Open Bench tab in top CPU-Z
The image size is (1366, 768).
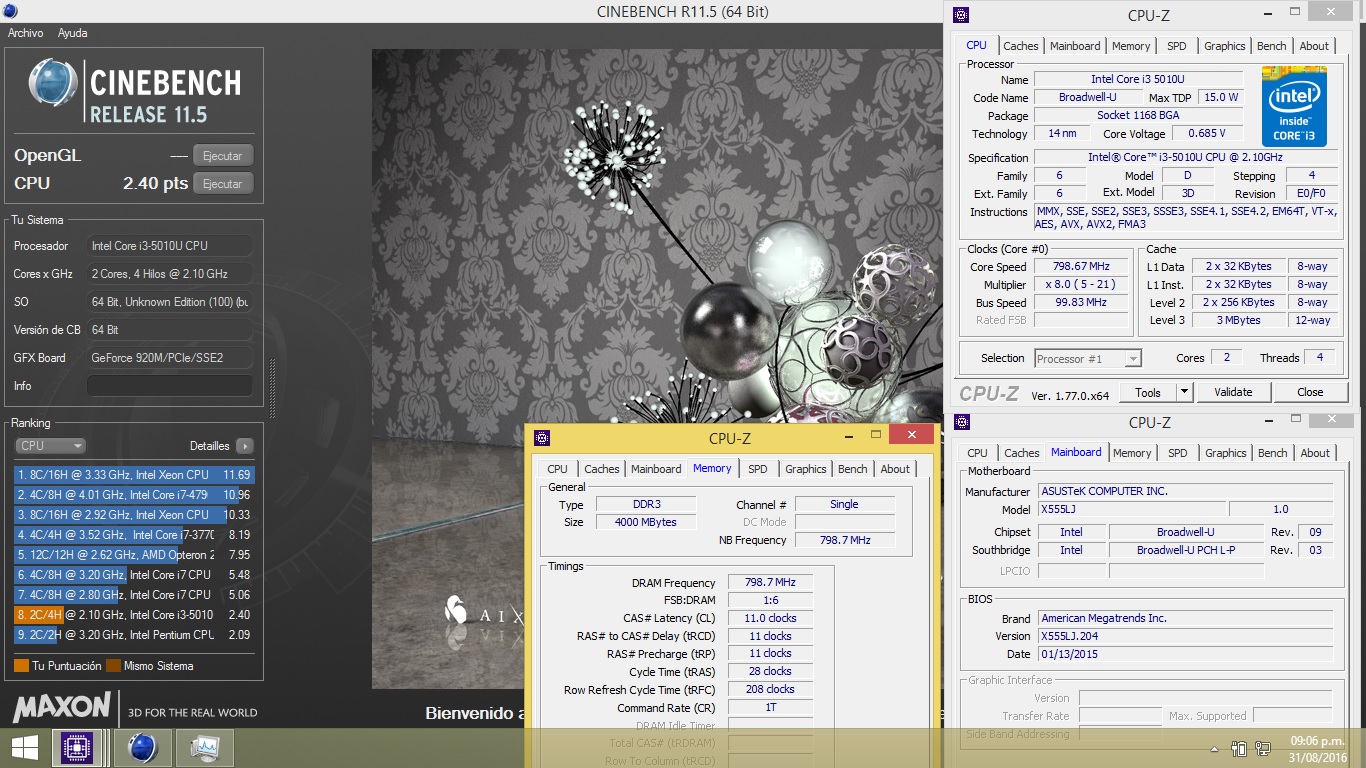click(1272, 46)
